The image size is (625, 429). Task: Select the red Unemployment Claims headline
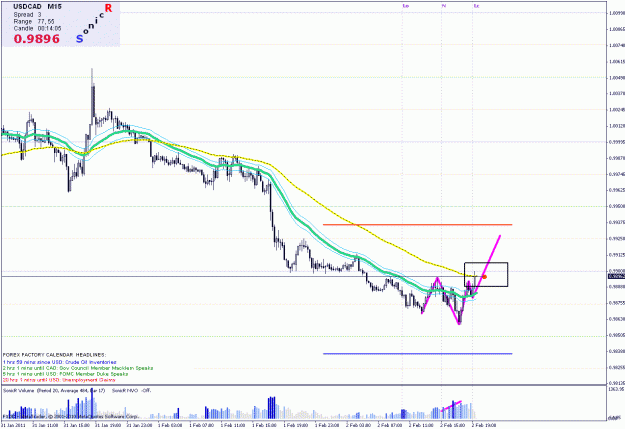(x=59, y=380)
